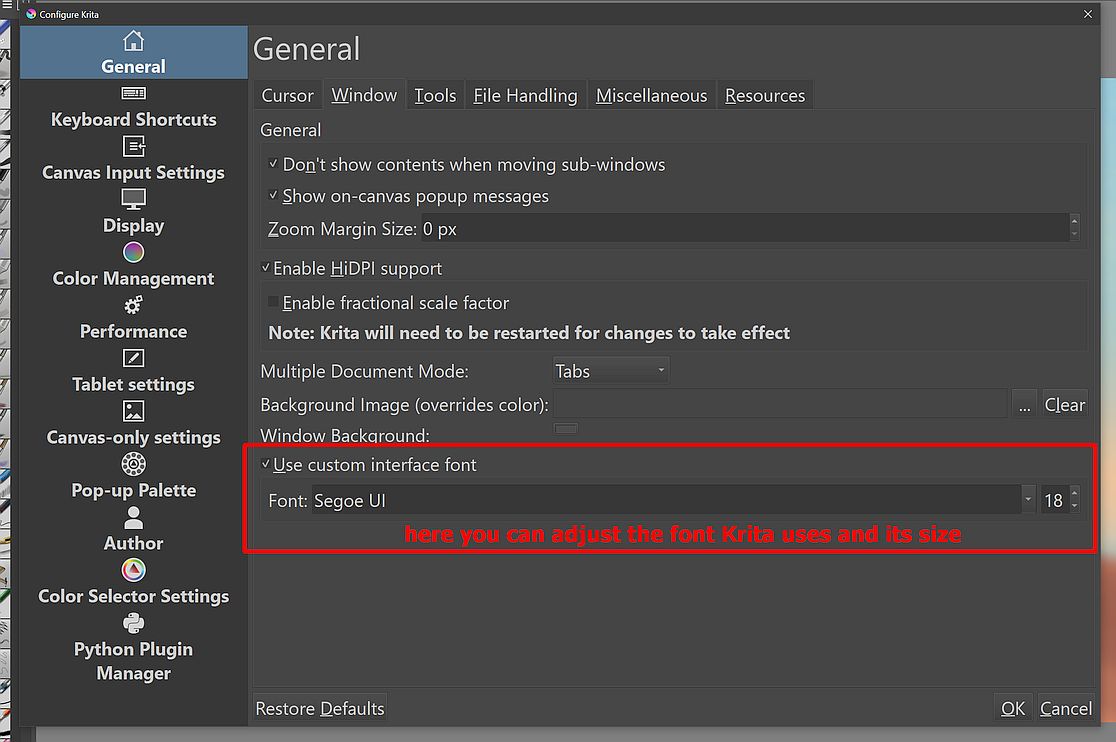This screenshot has width=1116, height=742.
Task: Select Keyboard Shortcuts label in sidebar
Action: (x=133, y=120)
